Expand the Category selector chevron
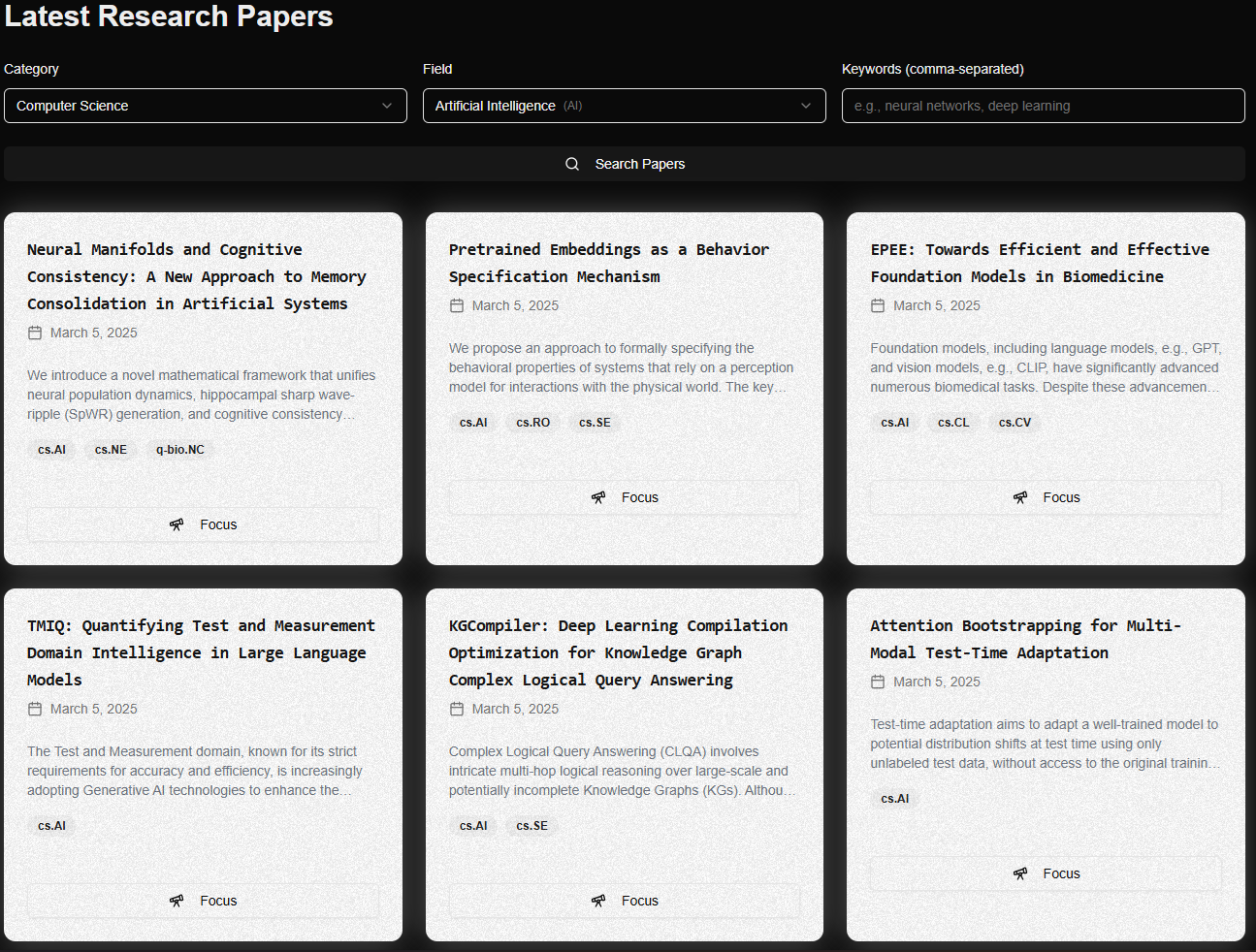 pos(389,106)
